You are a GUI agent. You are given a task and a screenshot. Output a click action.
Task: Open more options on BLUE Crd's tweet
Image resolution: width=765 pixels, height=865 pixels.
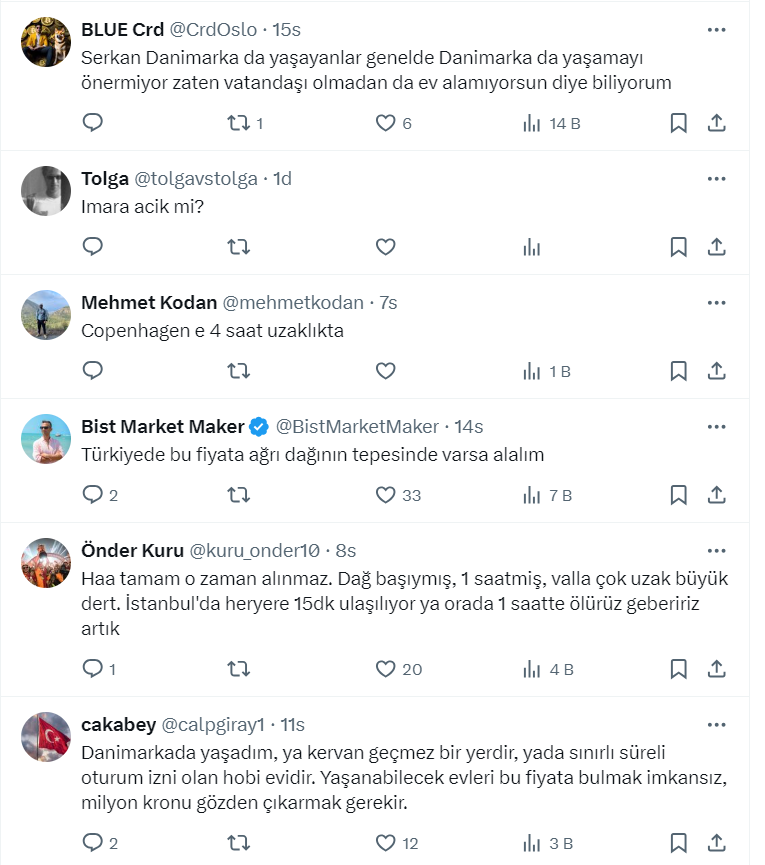click(716, 30)
